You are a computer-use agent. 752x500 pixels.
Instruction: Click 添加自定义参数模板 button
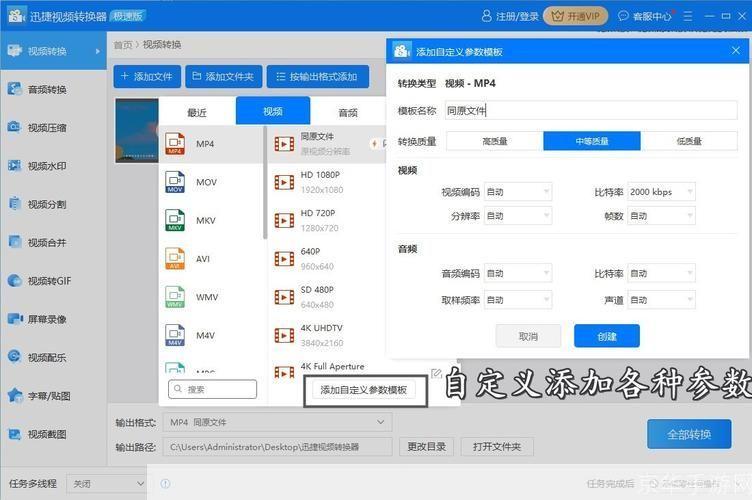point(364,390)
